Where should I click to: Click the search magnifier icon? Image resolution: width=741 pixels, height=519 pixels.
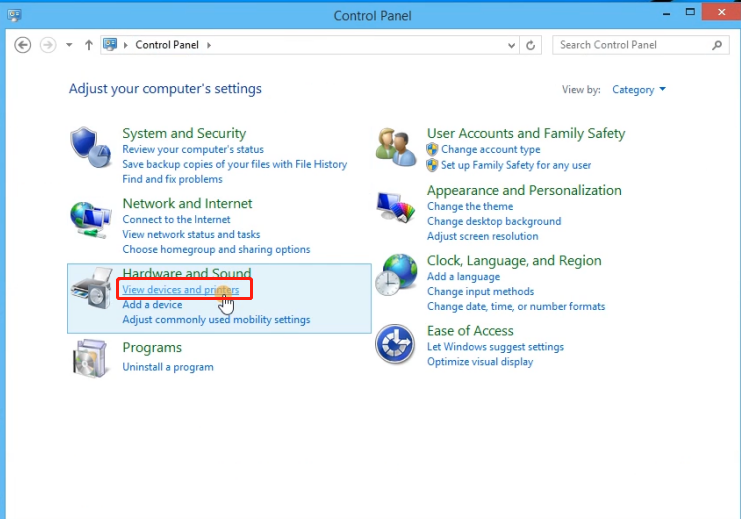[x=717, y=45]
